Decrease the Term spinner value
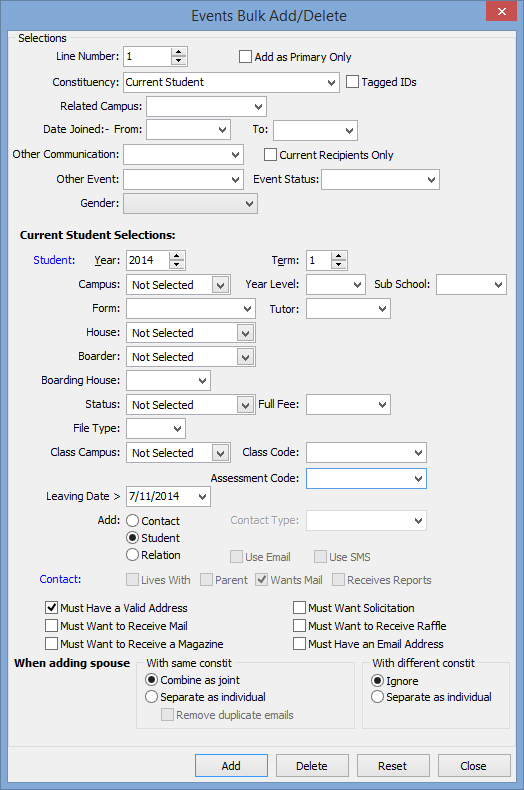Screen dimensions: 524x790 click(339, 265)
